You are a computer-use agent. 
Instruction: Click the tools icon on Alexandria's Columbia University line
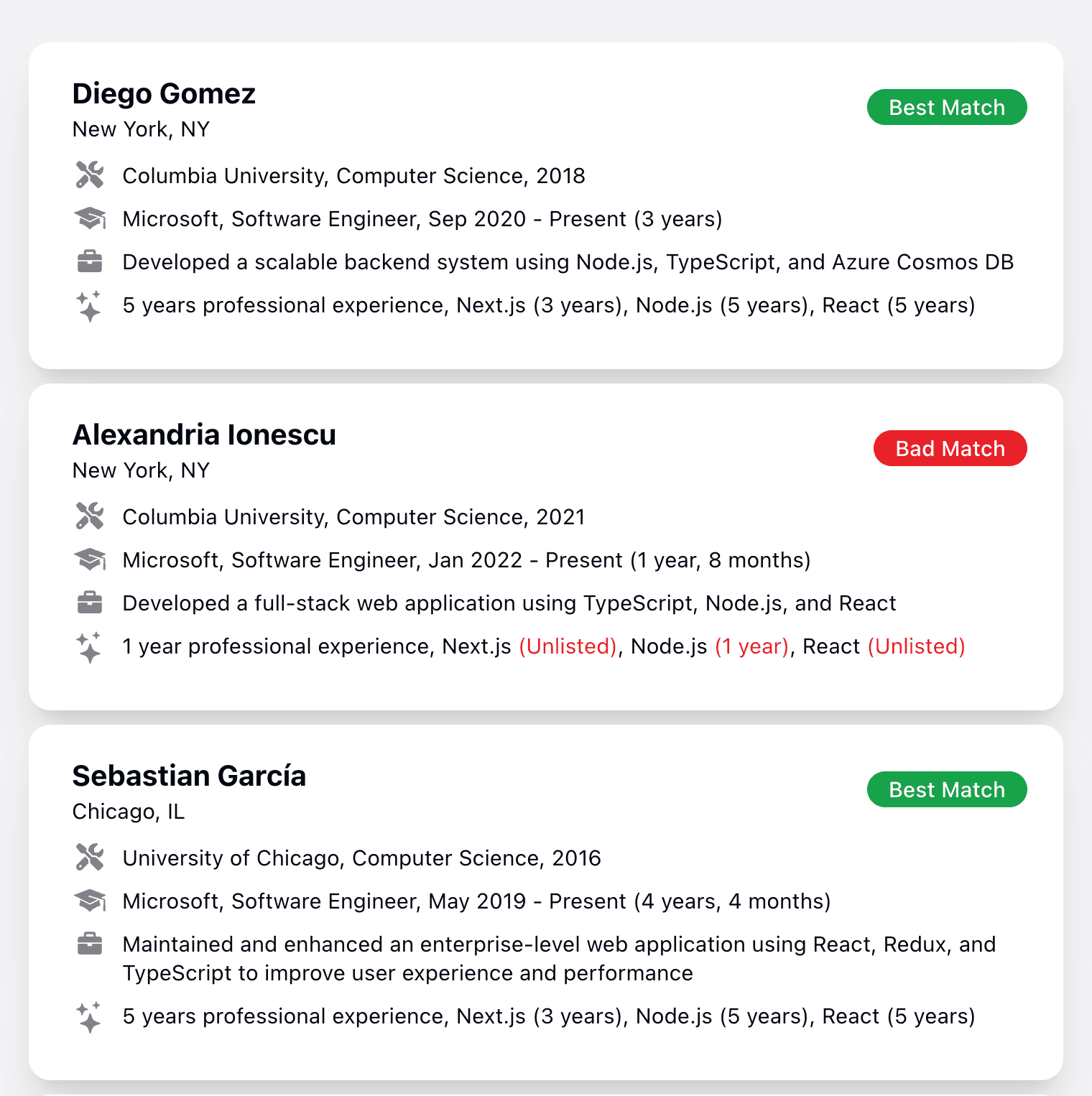point(89,515)
